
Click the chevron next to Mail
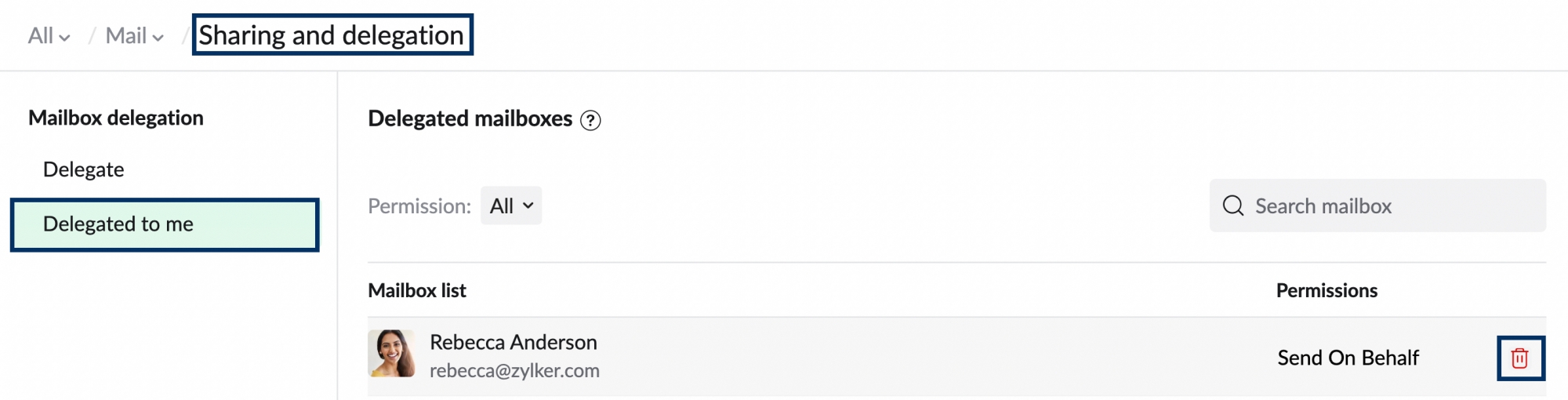click(x=158, y=38)
